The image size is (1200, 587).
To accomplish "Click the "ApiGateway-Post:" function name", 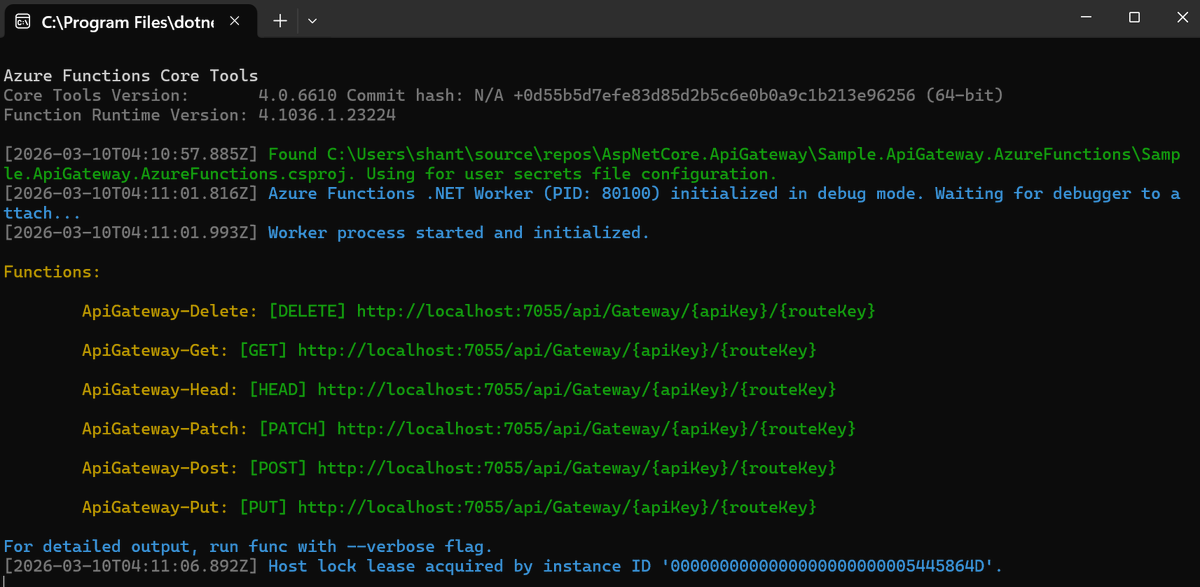I will click(160, 467).
